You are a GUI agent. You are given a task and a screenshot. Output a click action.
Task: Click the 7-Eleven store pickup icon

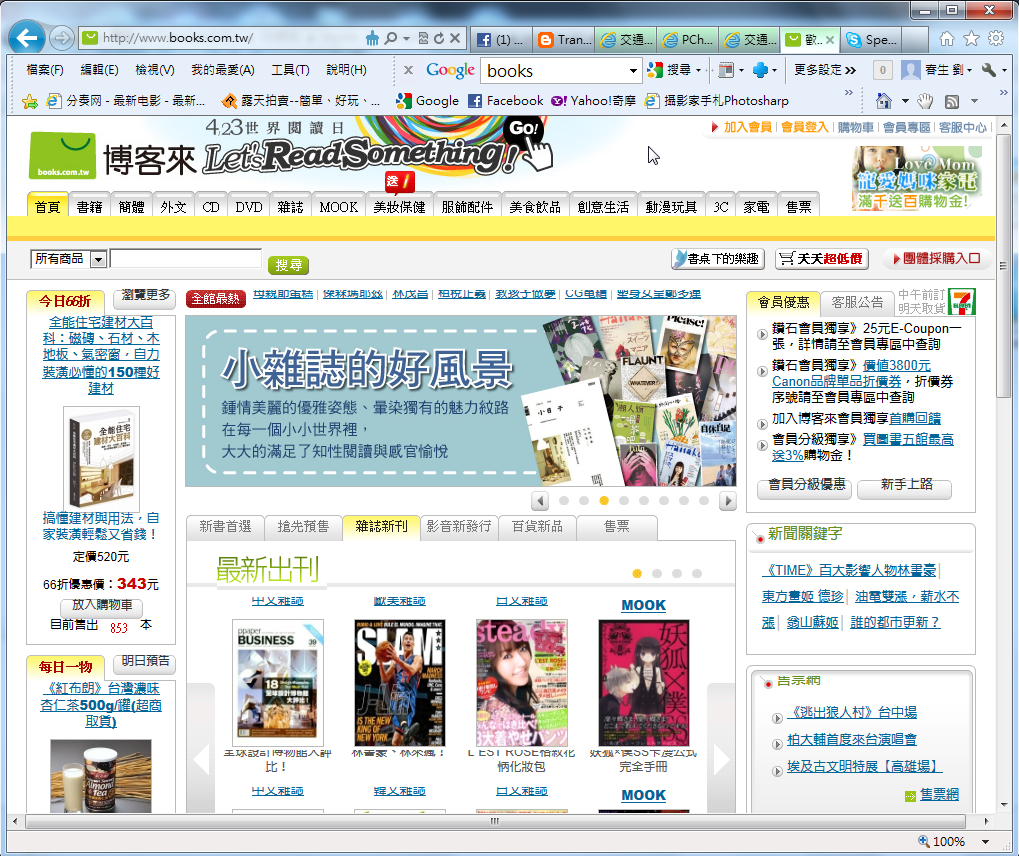coord(962,302)
